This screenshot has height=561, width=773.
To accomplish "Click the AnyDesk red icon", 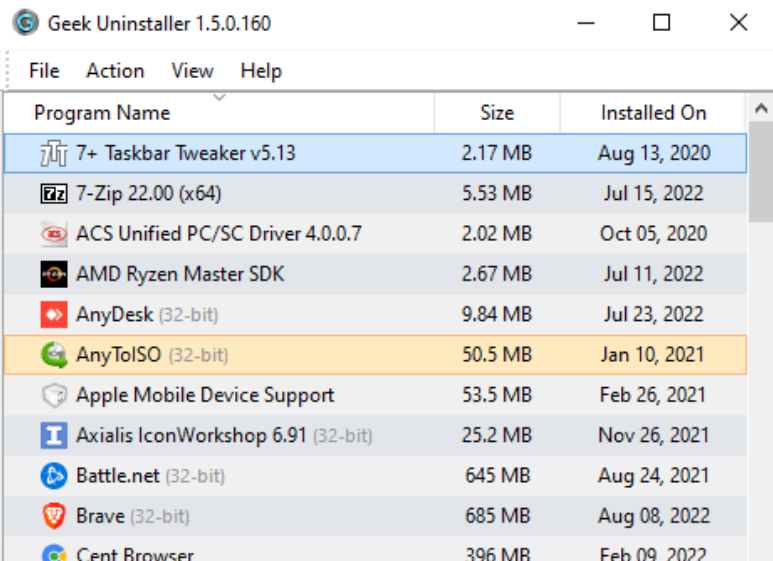I will pos(54,315).
